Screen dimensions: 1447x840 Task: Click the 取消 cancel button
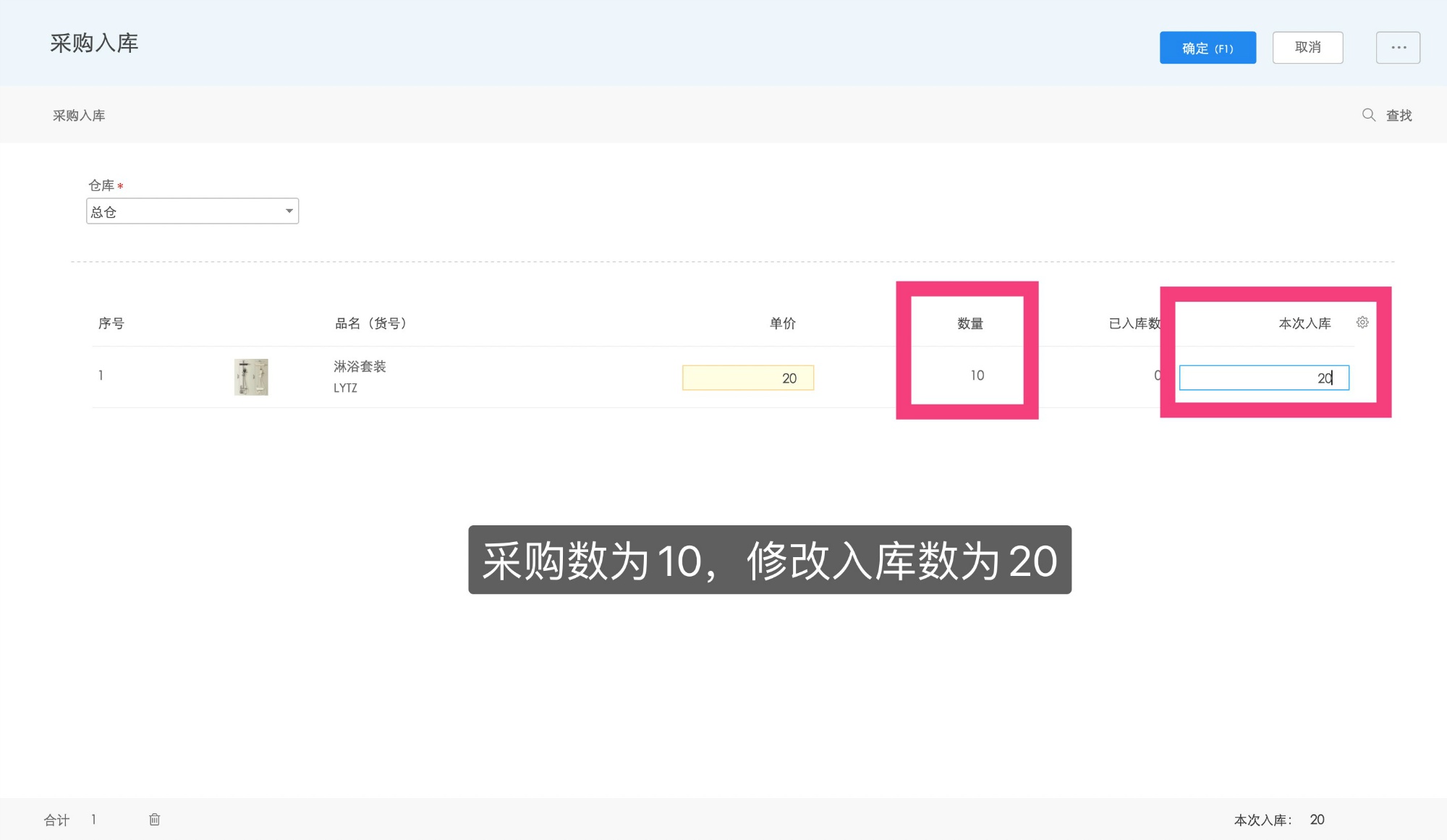click(x=1307, y=47)
